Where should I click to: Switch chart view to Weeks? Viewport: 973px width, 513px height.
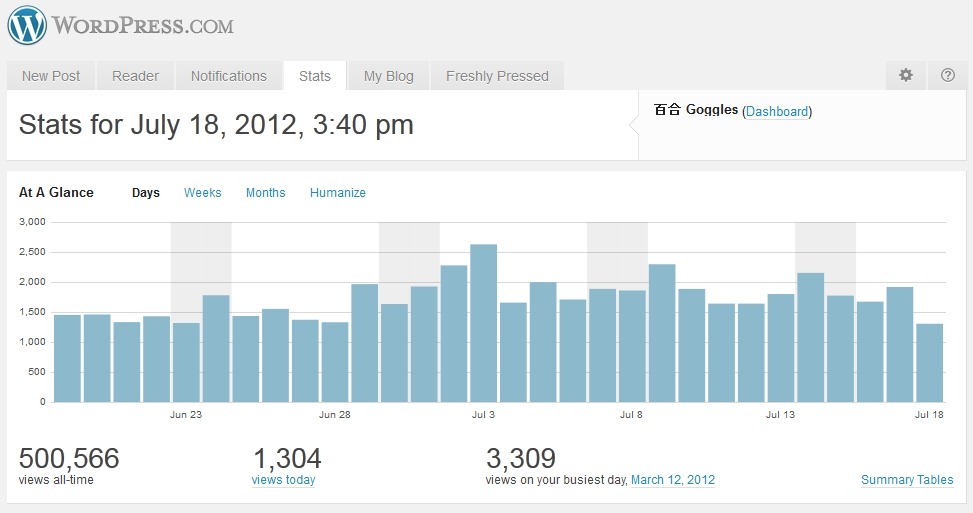tap(202, 193)
